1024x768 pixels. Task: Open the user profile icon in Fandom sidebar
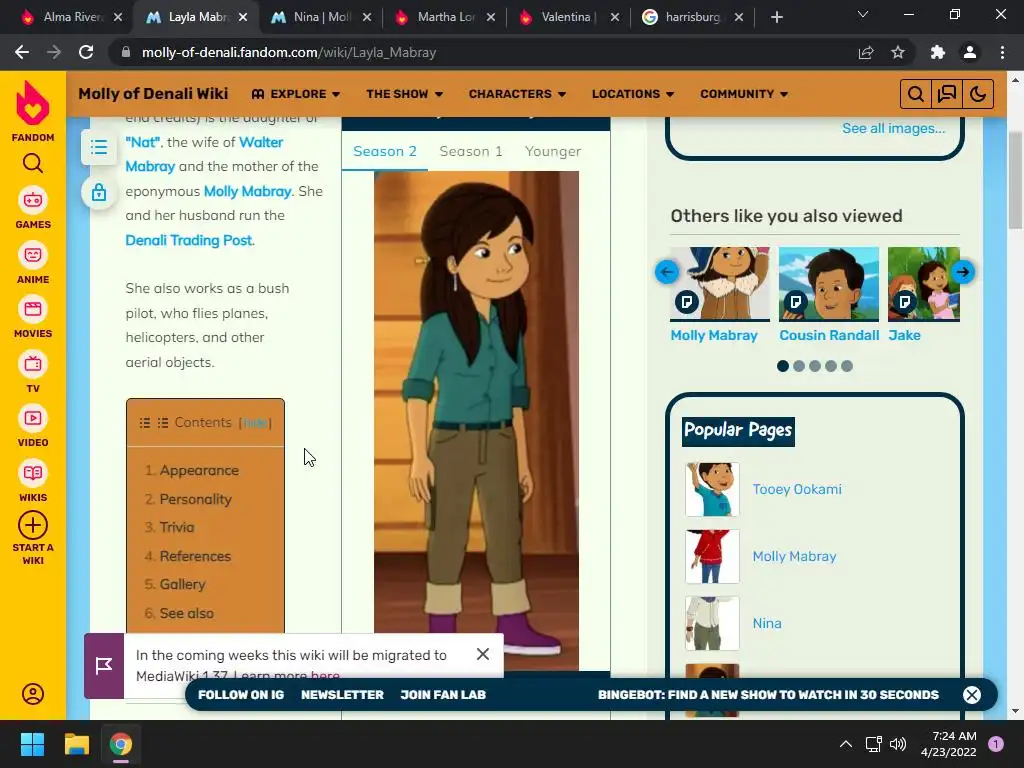pos(33,694)
